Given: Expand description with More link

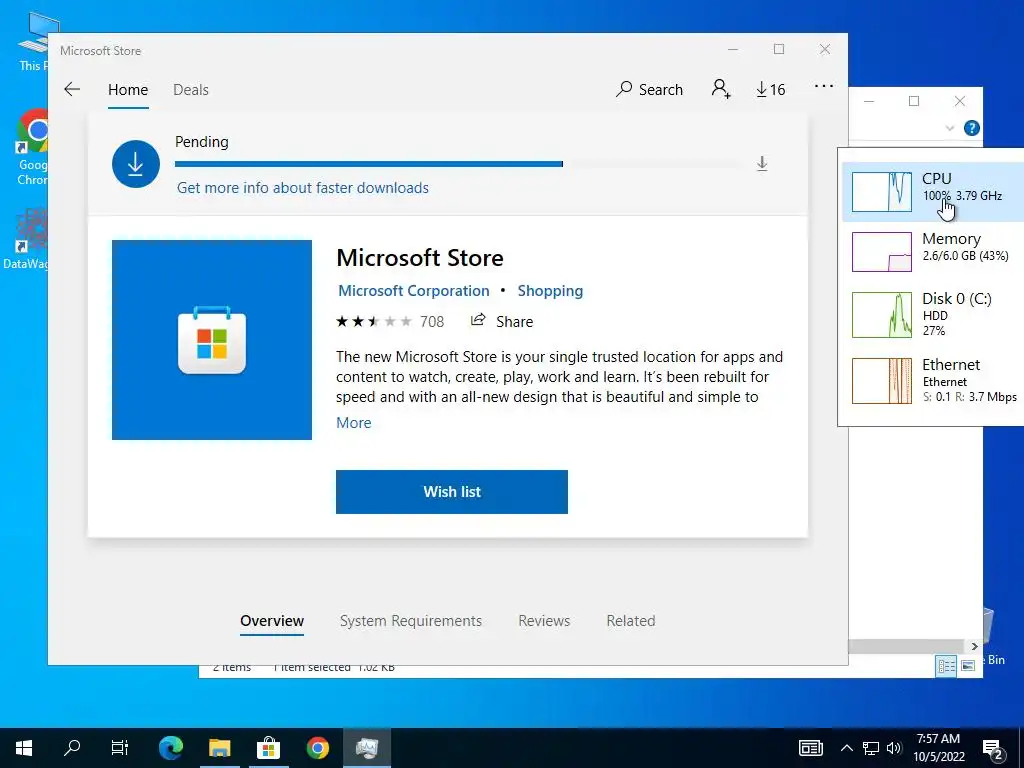Looking at the screenshot, I should 353,423.
